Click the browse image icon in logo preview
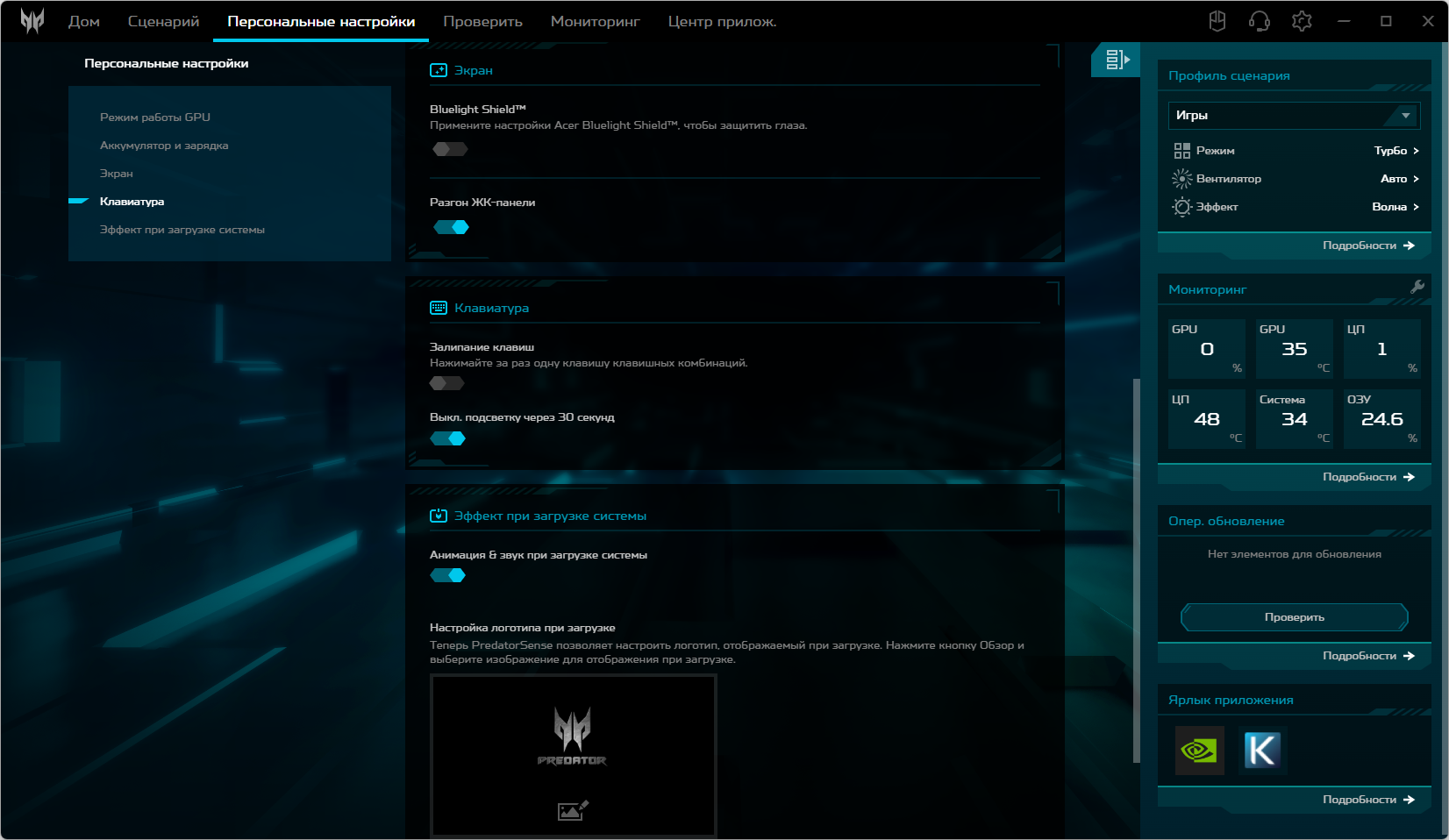The height and width of the screenshot is (840, 1449). (573, 811)
